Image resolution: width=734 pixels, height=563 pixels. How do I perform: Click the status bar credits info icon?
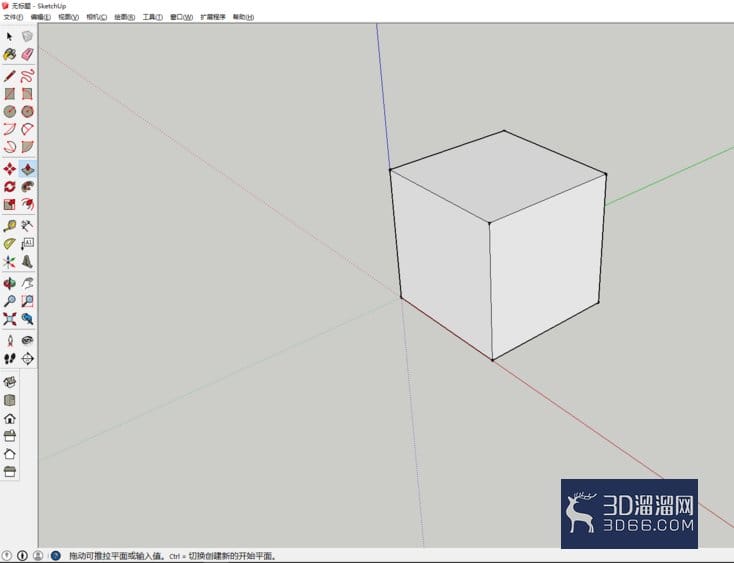22,556
